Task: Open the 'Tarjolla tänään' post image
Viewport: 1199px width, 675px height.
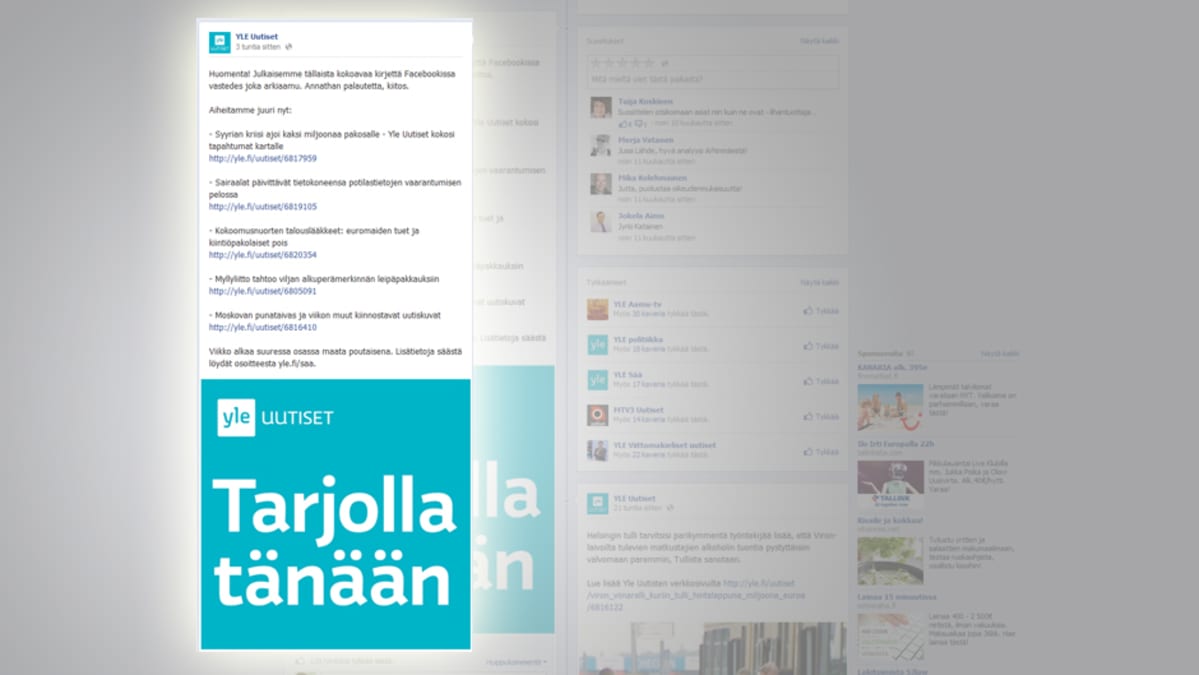Action: coord(336,514)
